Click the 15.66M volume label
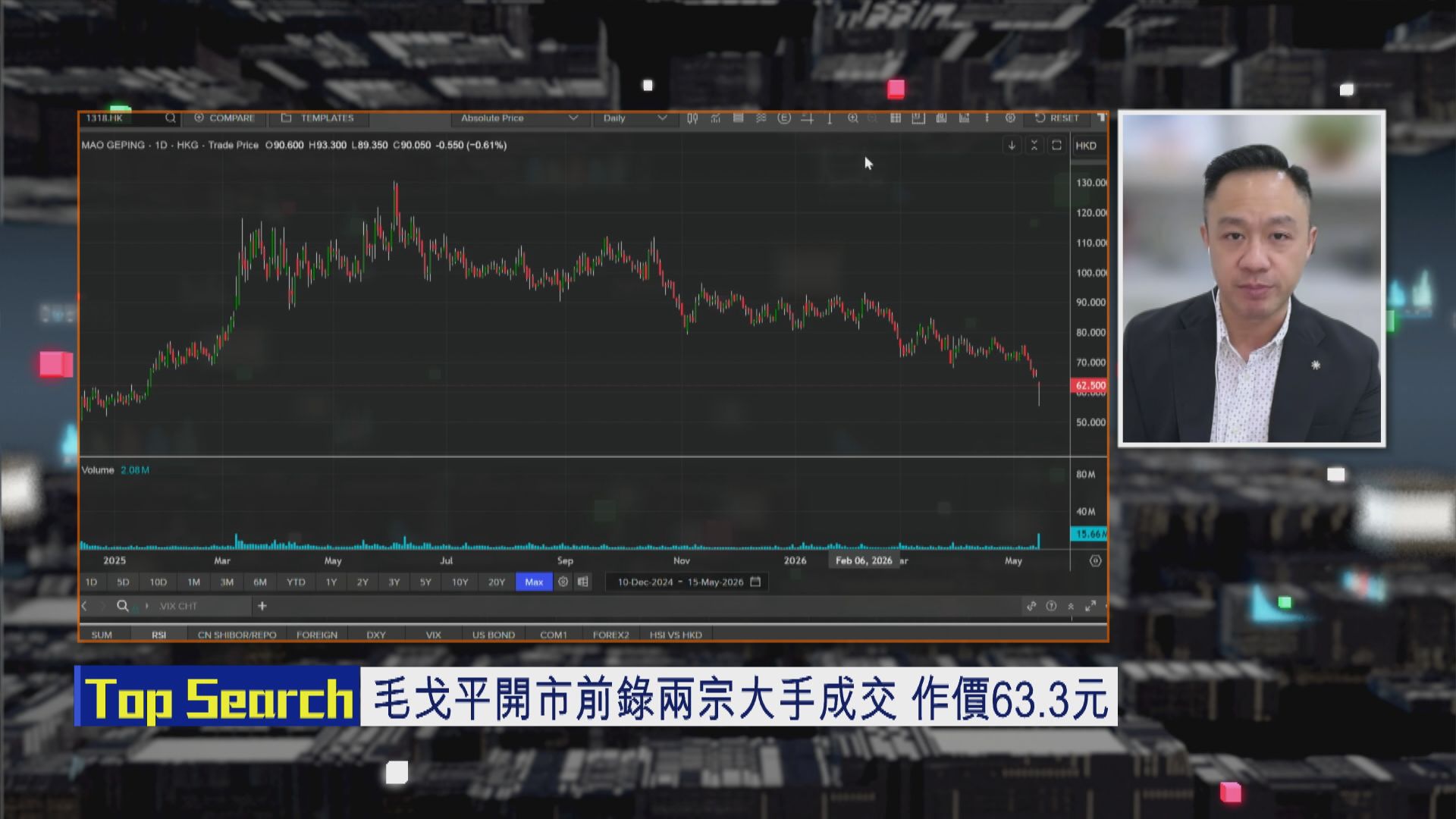Viewport: 1456px width, 819px height. (x=1089, y=534)
